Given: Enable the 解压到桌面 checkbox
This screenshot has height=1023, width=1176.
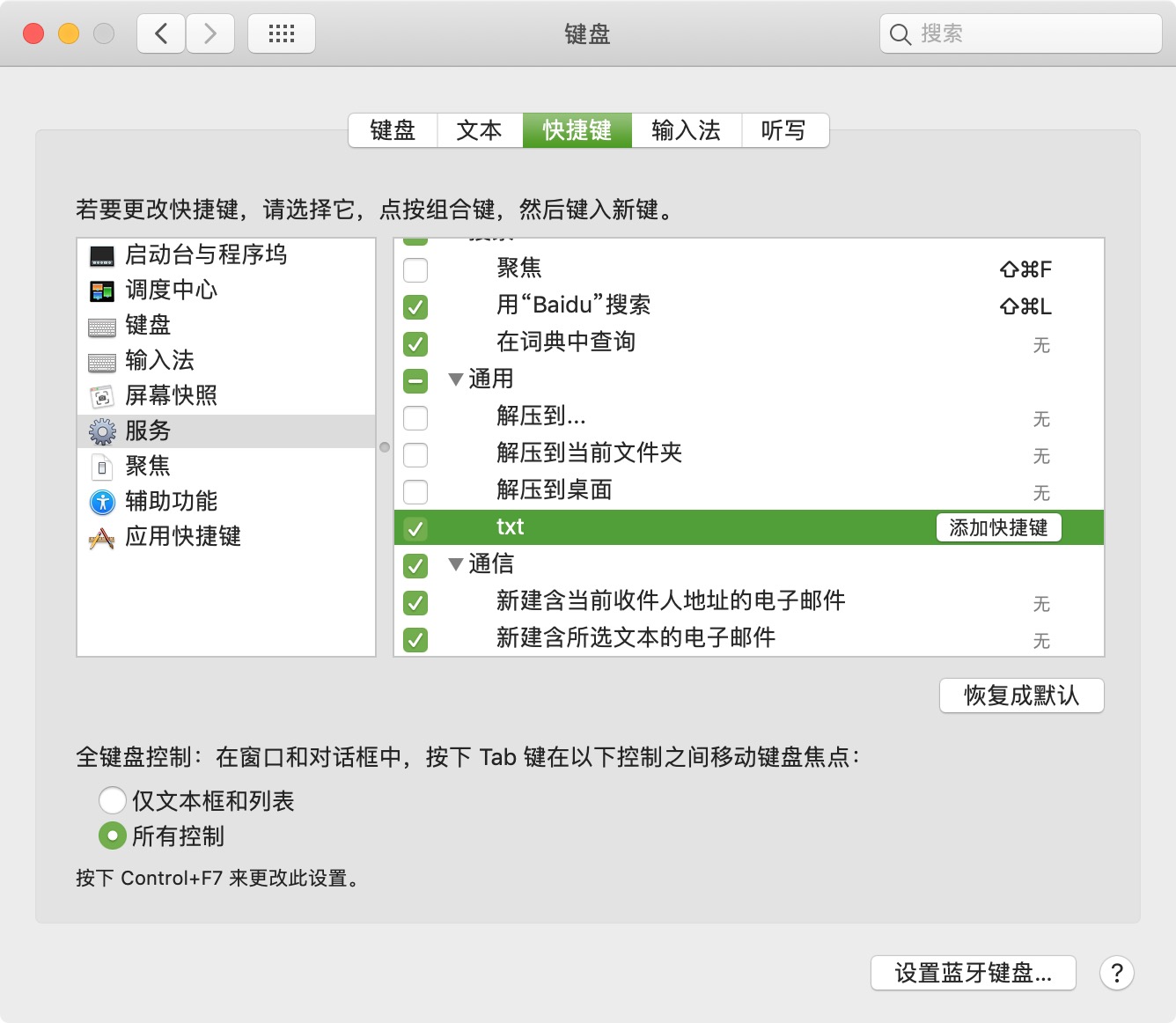Looking at the screenshot, I should tap(415, 491).
